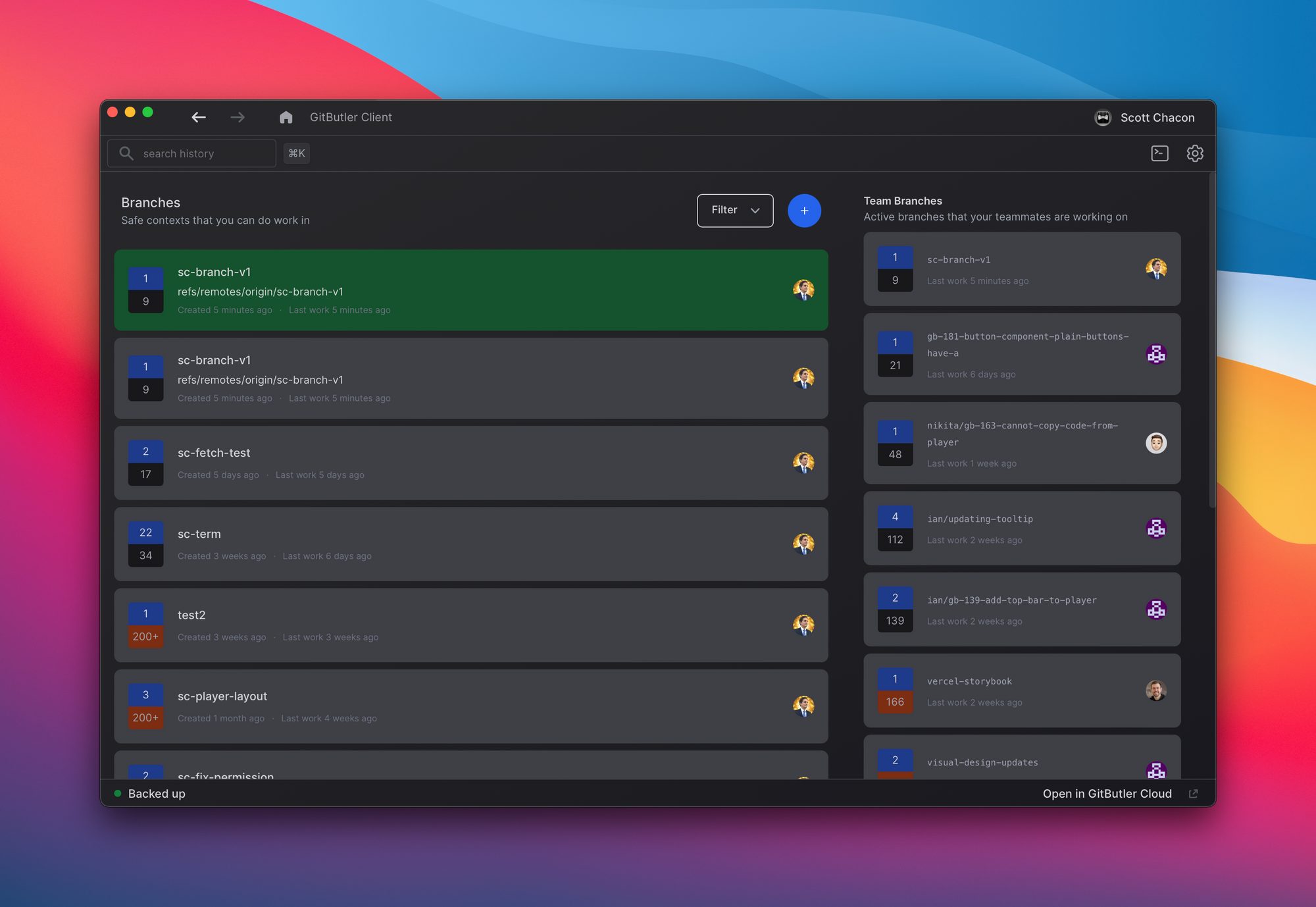This screenshot has width=1316, height=907.
Task: Open the home icon
Action: click(x=286, y=117)
